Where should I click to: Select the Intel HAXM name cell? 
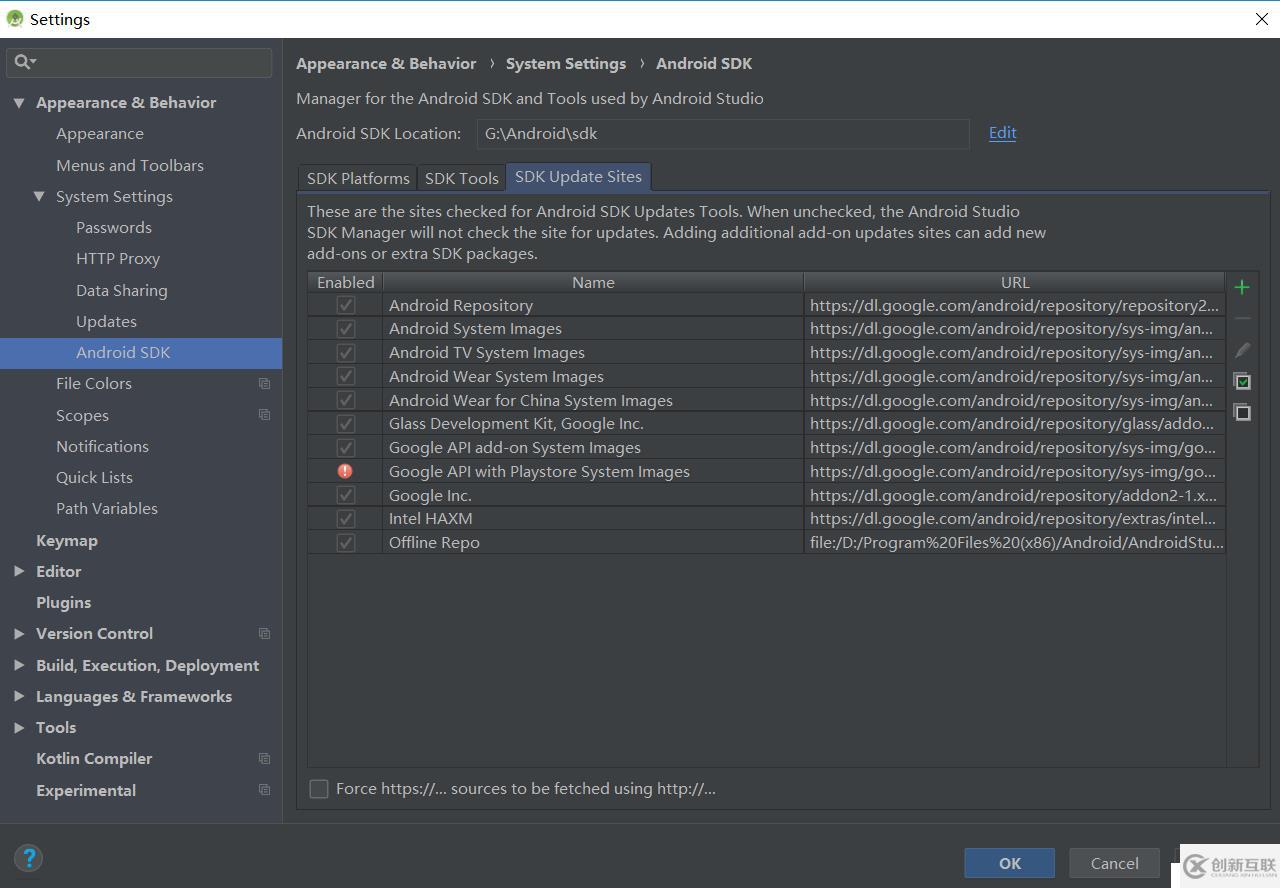tap(593, 518)
